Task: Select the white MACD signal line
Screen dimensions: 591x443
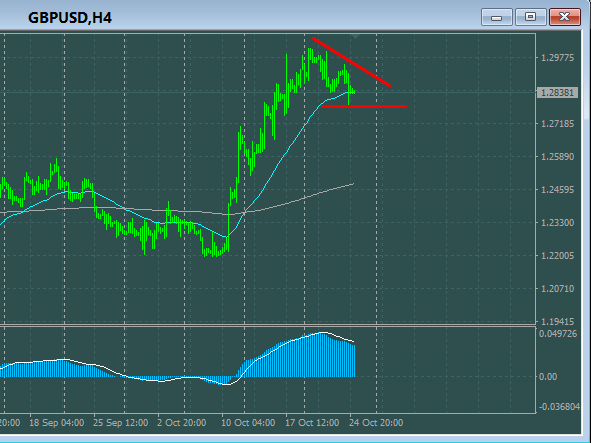Action: (264, 353)
